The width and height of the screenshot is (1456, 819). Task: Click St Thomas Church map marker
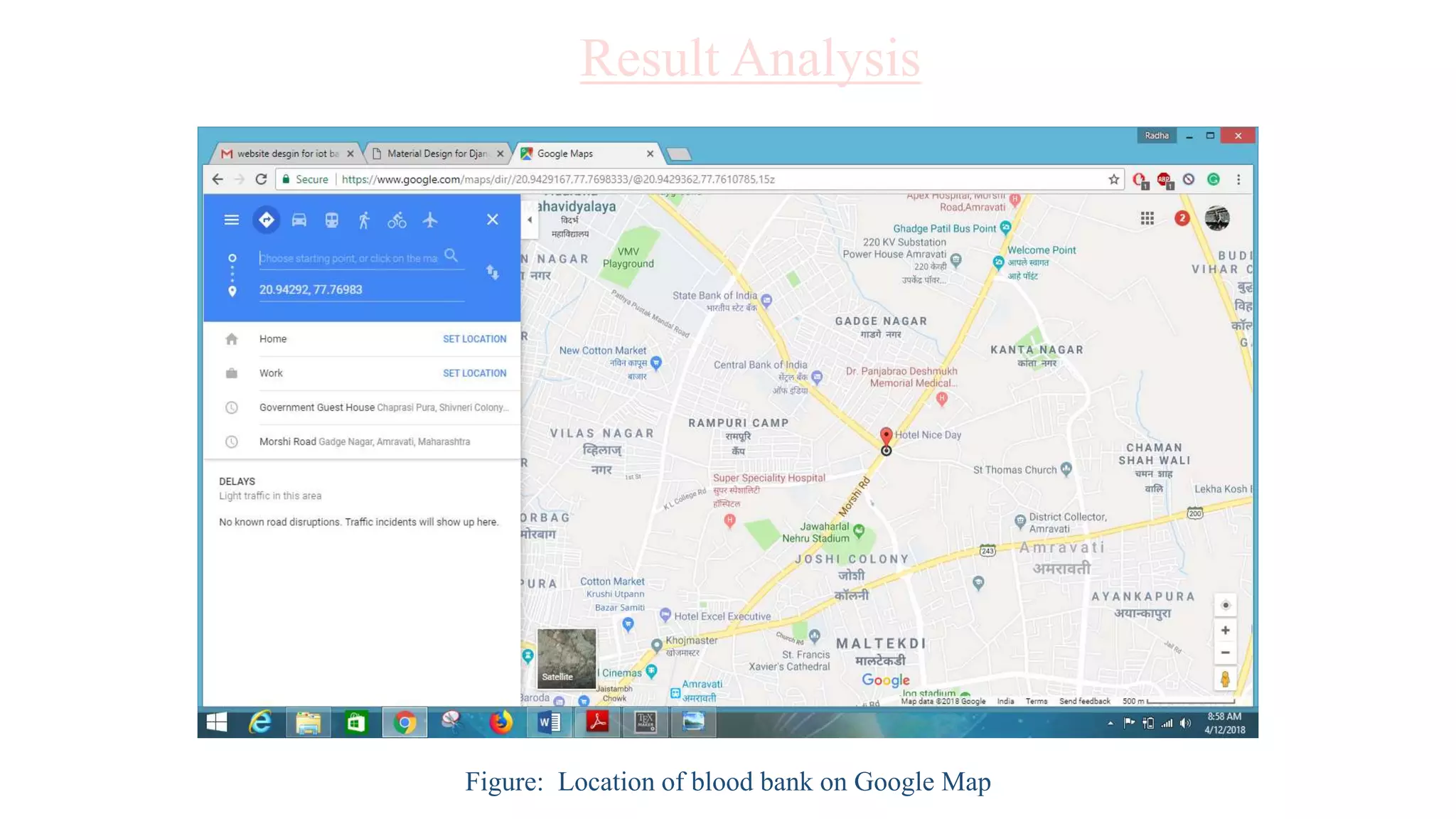point(1066,469)
